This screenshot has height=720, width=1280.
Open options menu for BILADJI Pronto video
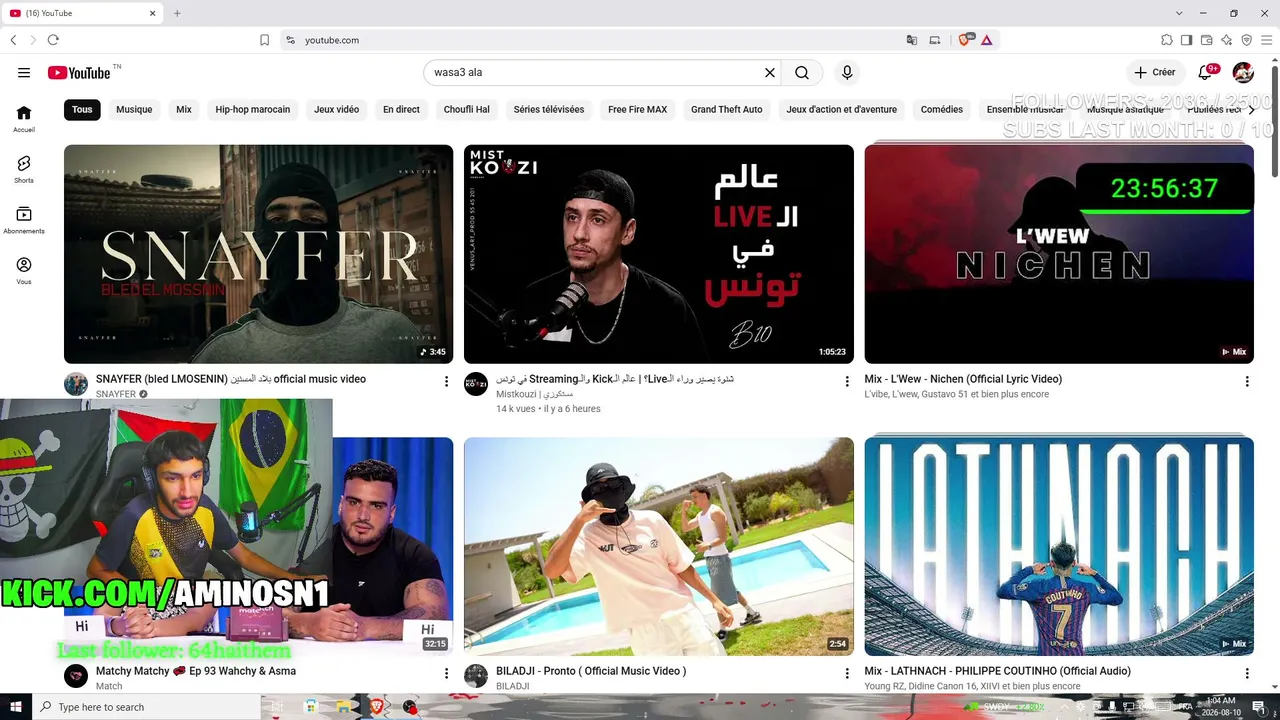(847, 673)
